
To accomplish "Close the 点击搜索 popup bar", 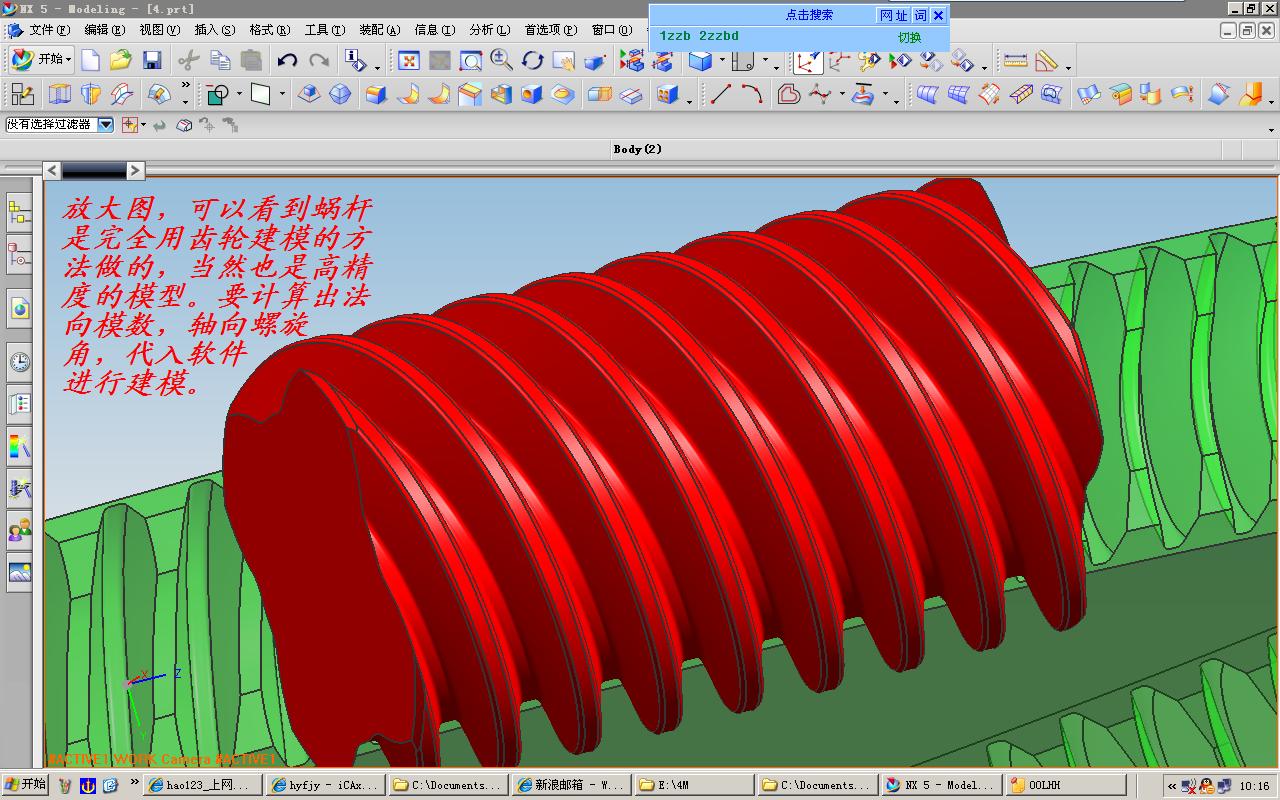I will (938, 15).
